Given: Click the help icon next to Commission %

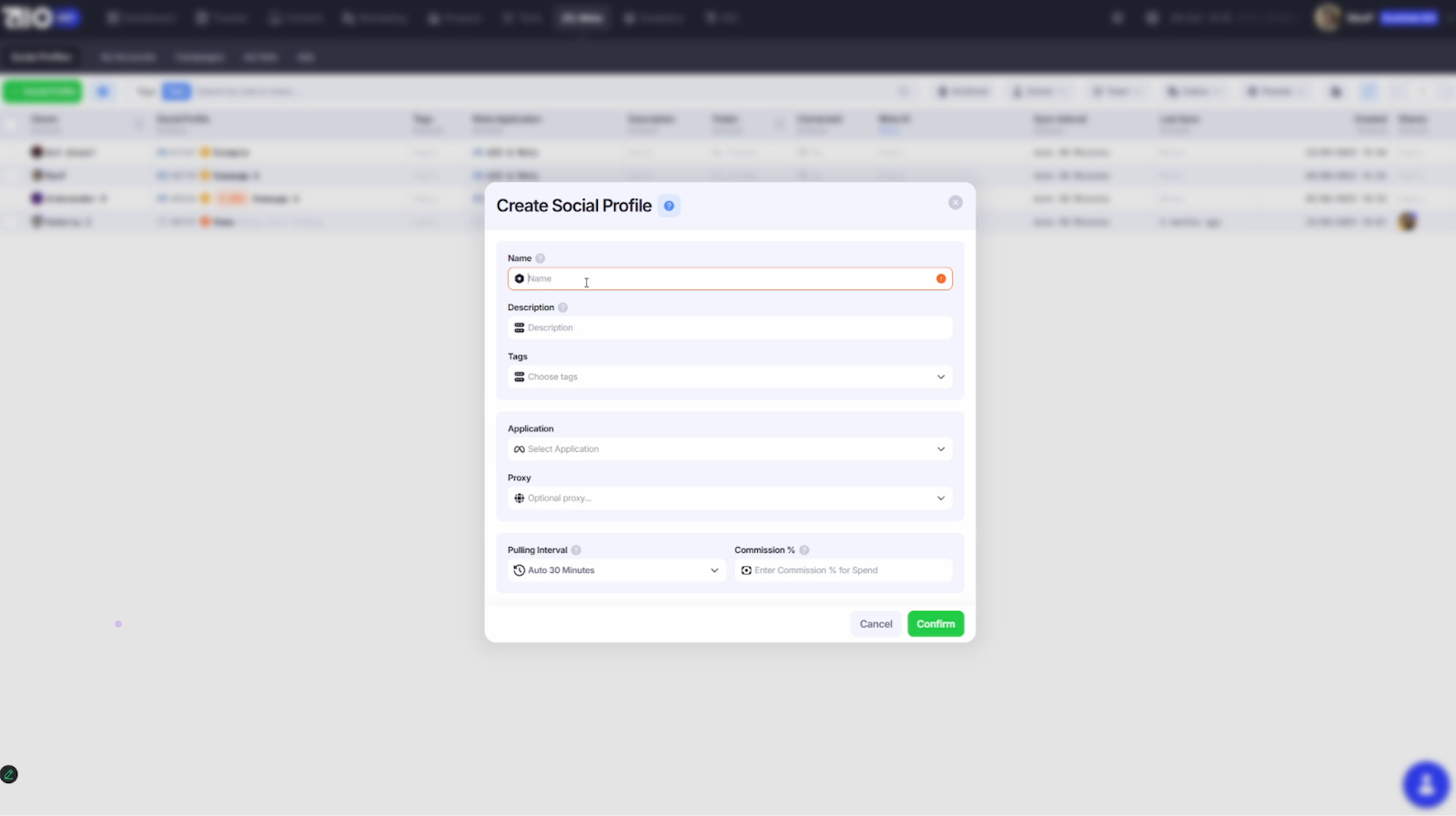Looking at the screenshot, I should pyautogui.click(x=804, y=550).
